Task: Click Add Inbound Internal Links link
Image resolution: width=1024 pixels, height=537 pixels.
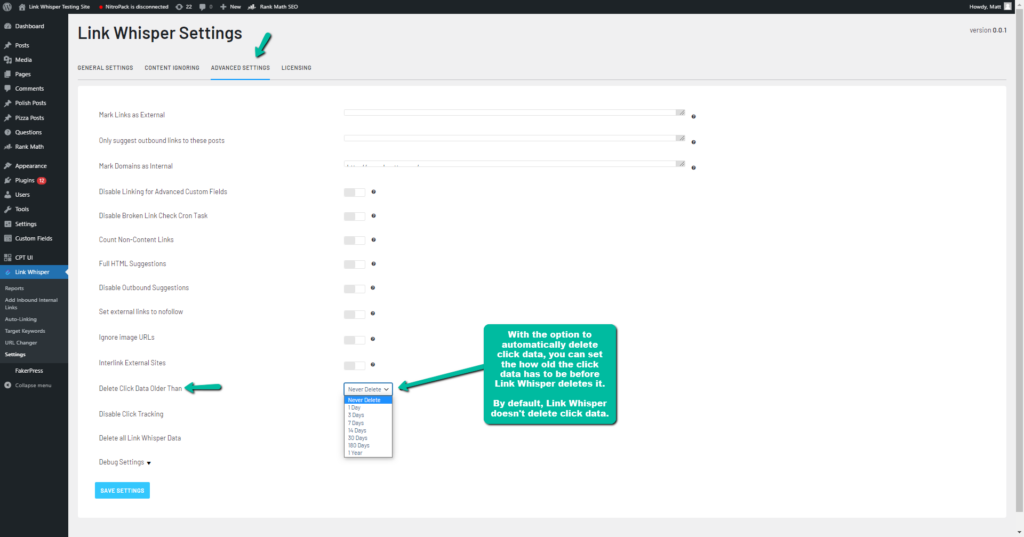Action: [x=31, y=304]
